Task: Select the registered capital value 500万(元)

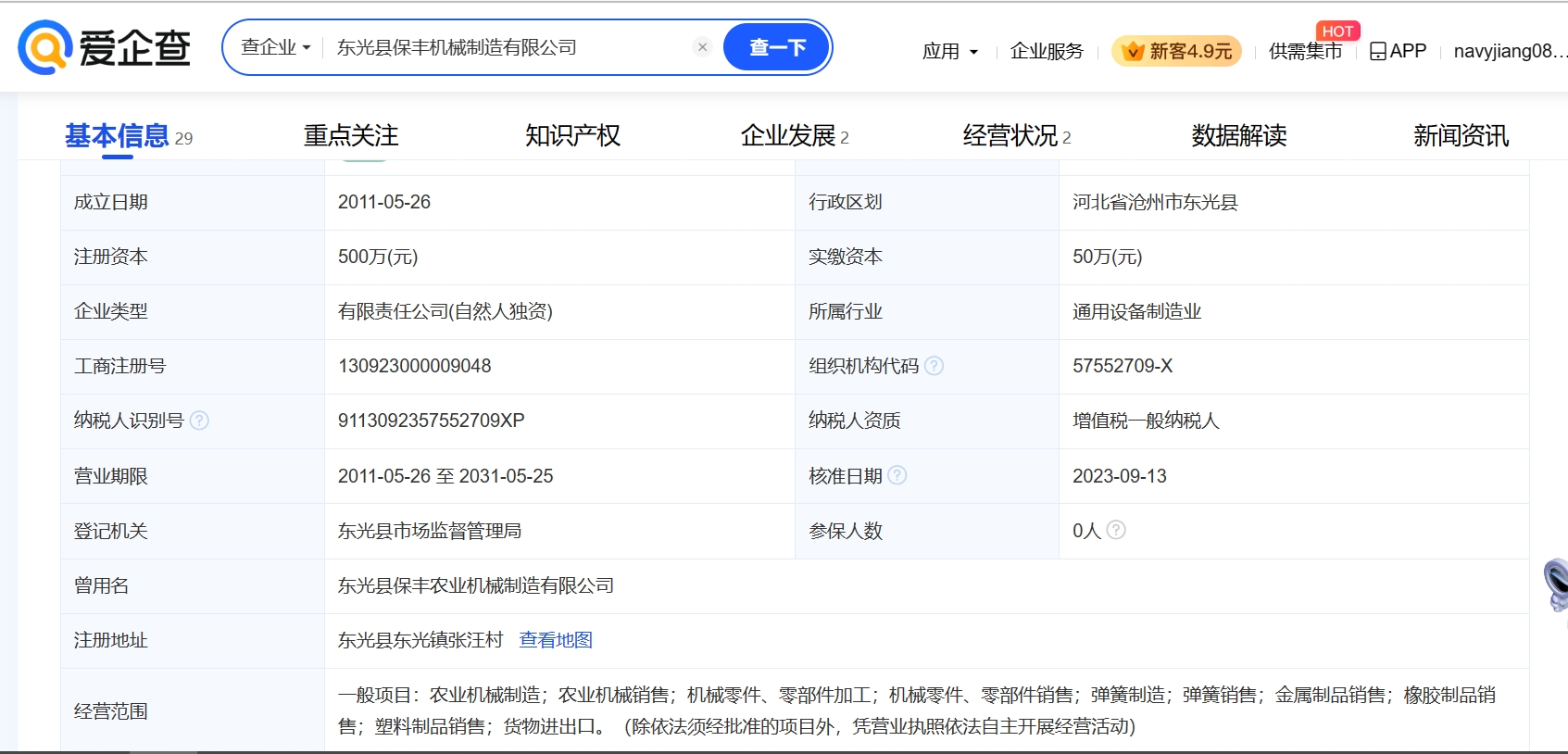Action: click(x=378, y=257)
